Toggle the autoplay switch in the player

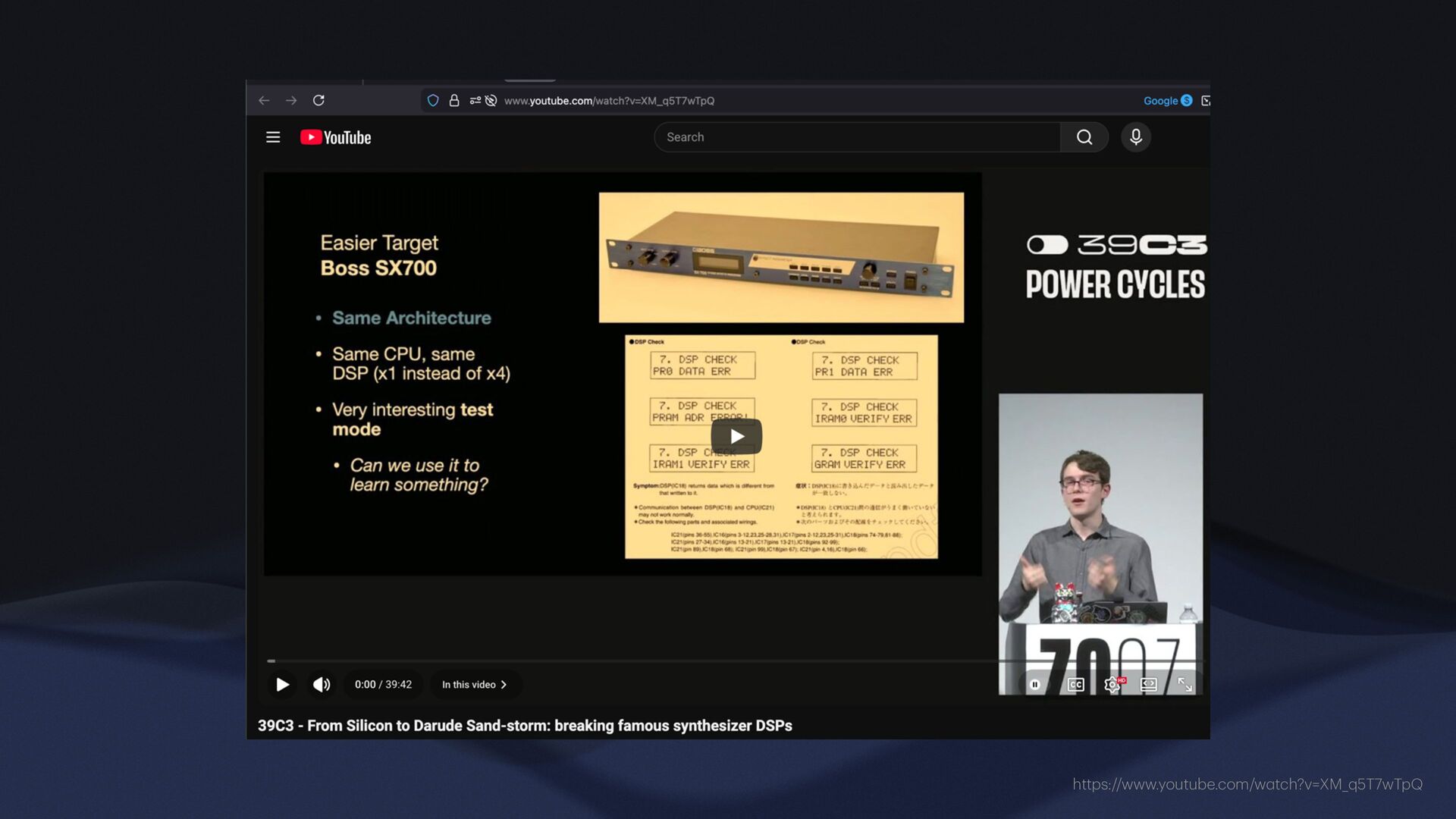[x=1035, y=685]
